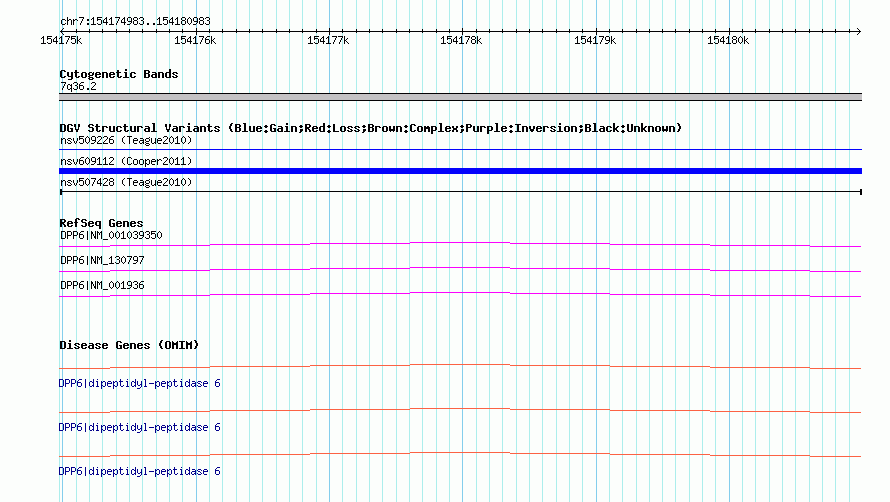
Task: Click the nsv609112 (Cooper2011) variant label
Action: click(x=126, y=161)
